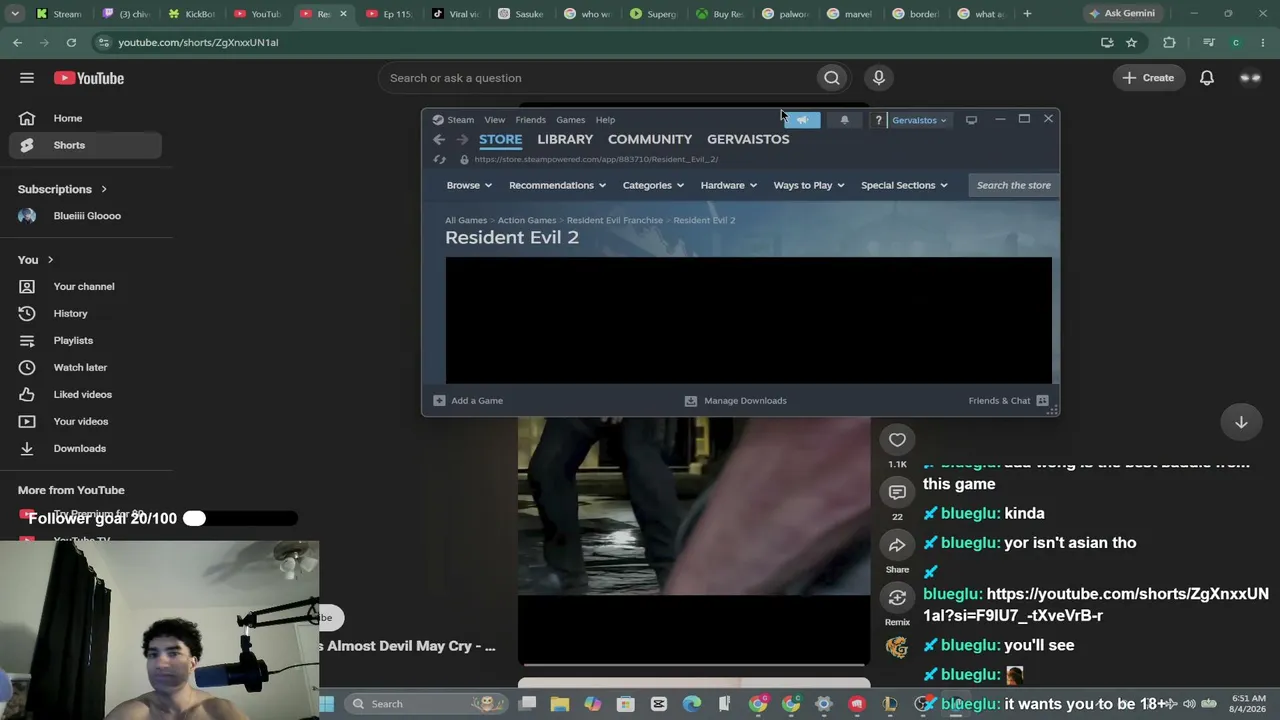Click the YouTube logo
1280x720 pixels.
pos(89,78)
